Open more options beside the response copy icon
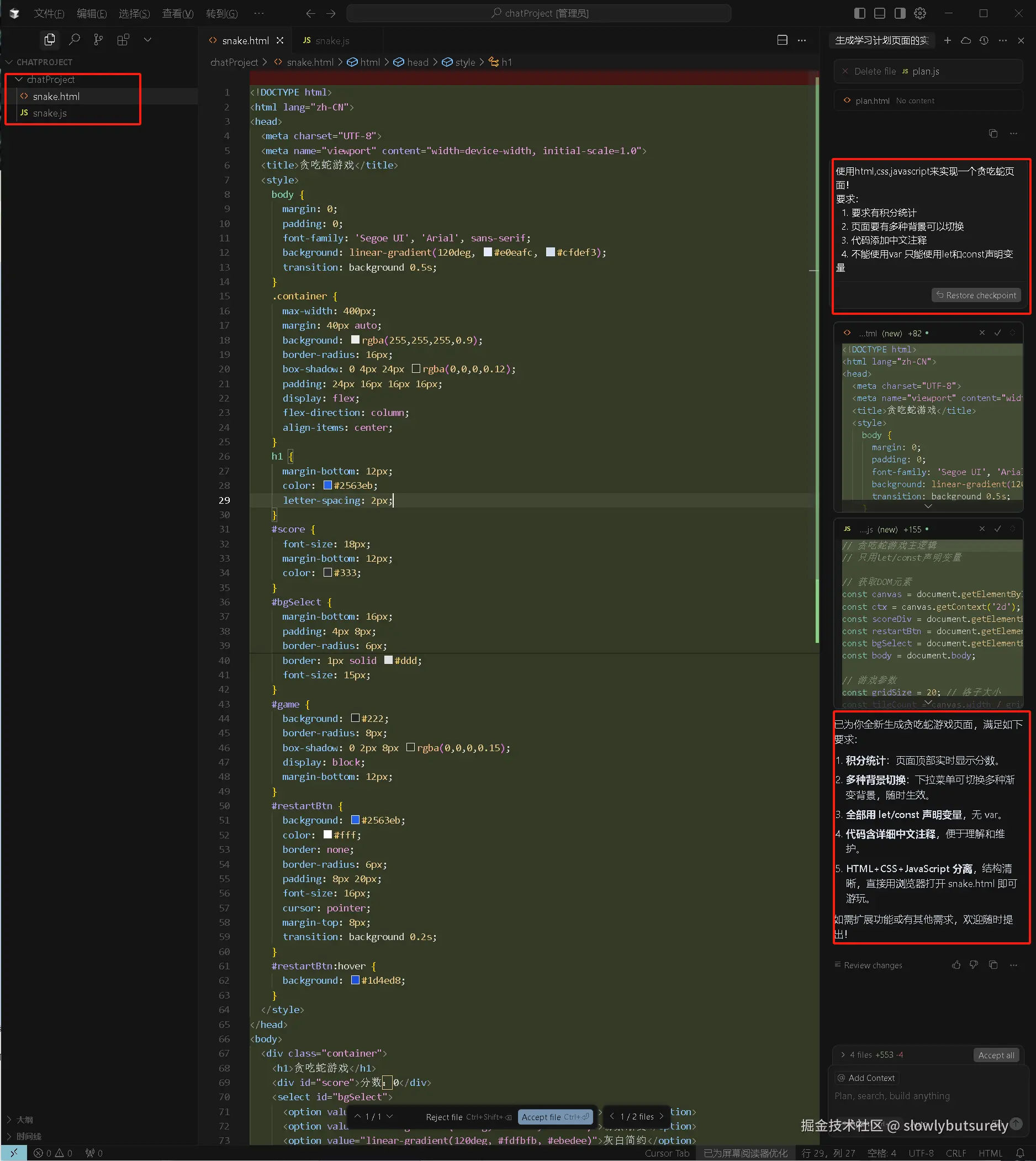This screenshot has height=1161, width=1036. [x=1013, y=964]
